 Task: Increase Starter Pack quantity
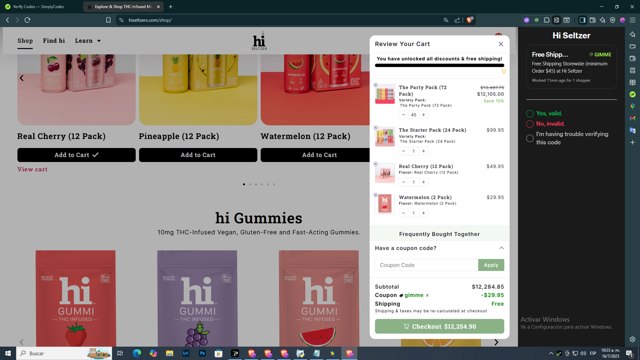423,151
